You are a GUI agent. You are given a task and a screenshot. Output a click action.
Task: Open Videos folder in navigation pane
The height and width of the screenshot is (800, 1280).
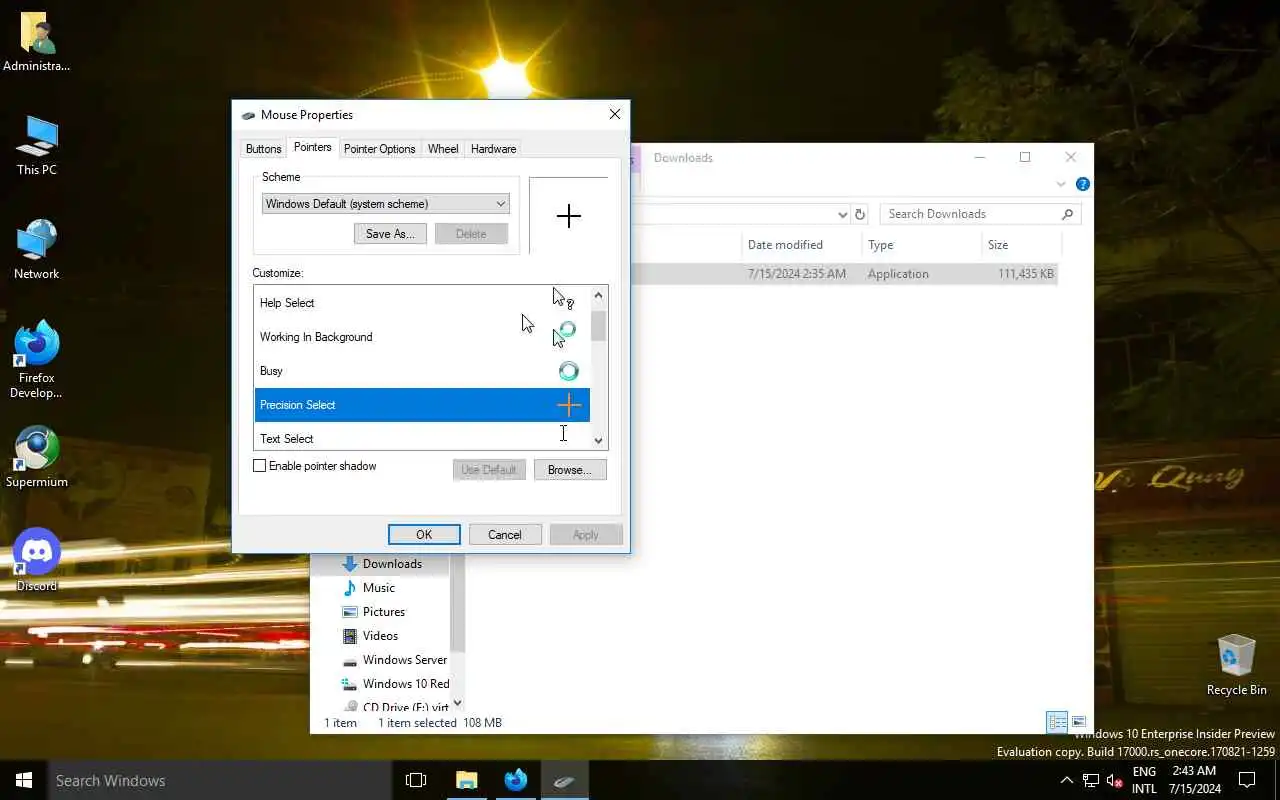380,636
